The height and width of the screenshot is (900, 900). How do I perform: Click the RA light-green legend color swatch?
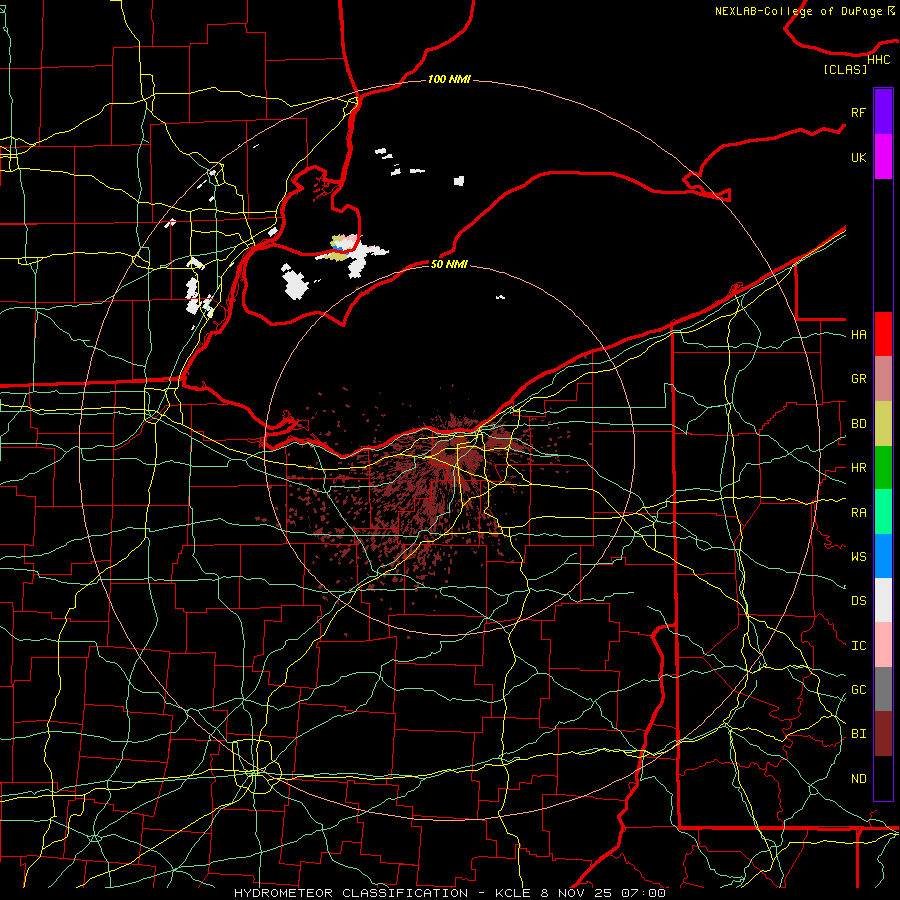[883, 512]
